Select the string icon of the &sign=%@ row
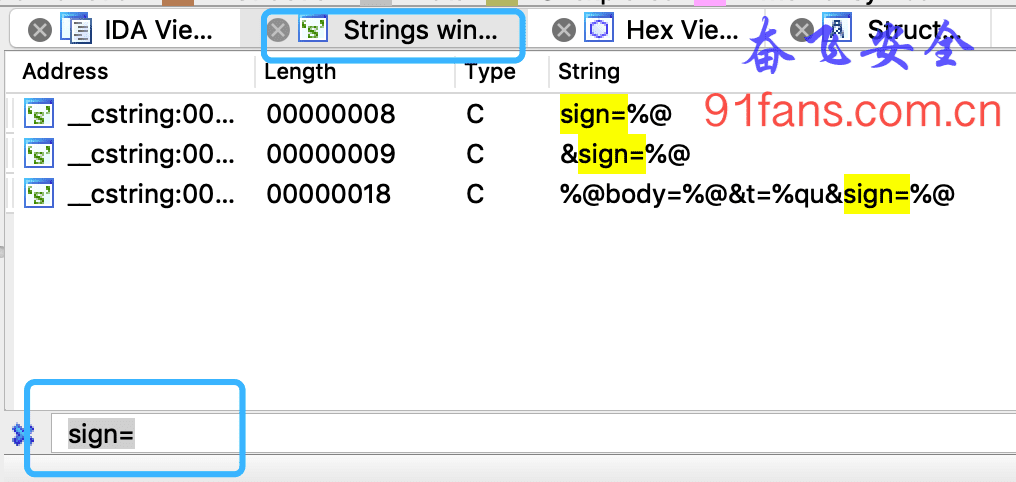 pyautogui.click(x=39, y=154)
